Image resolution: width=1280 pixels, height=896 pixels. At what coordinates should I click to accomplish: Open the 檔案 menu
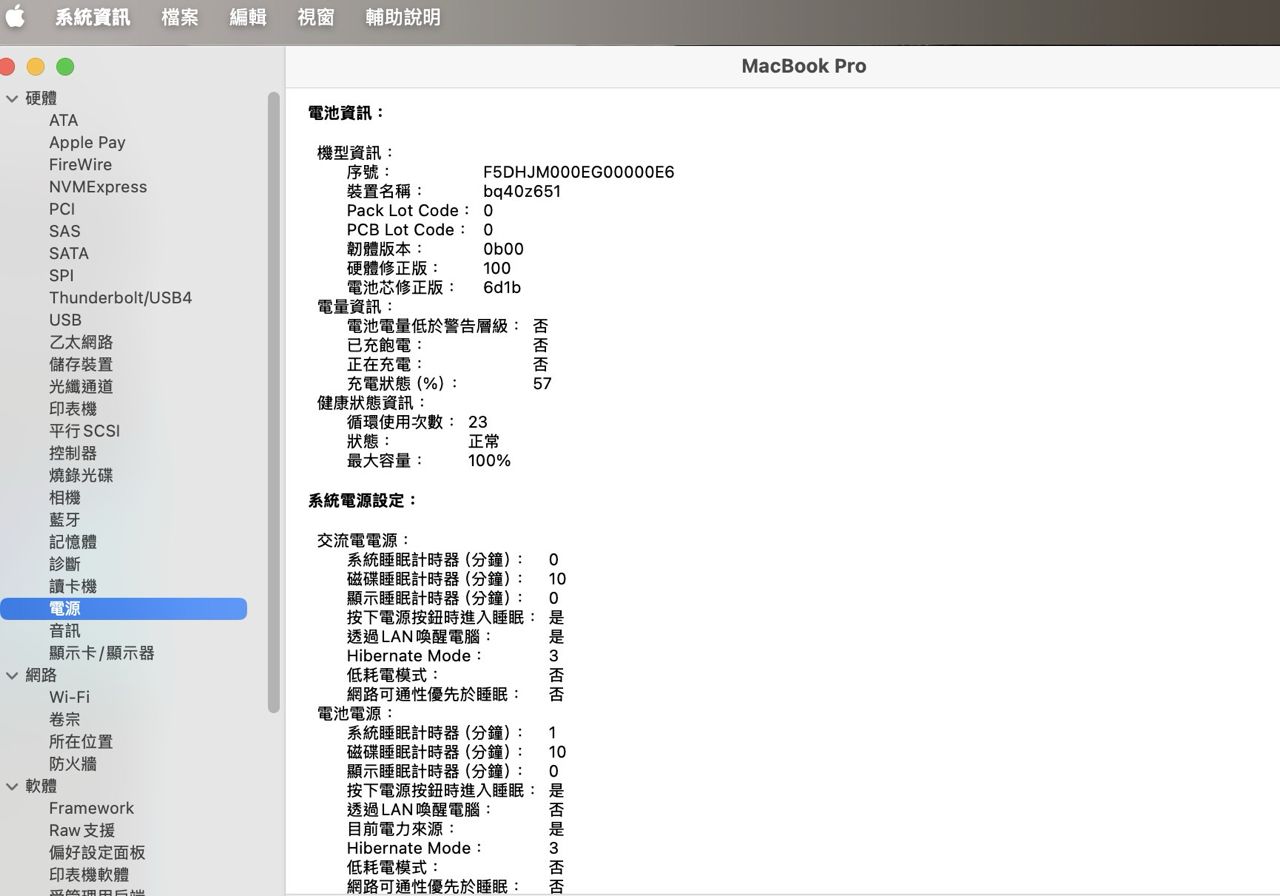tap(180, 17)
